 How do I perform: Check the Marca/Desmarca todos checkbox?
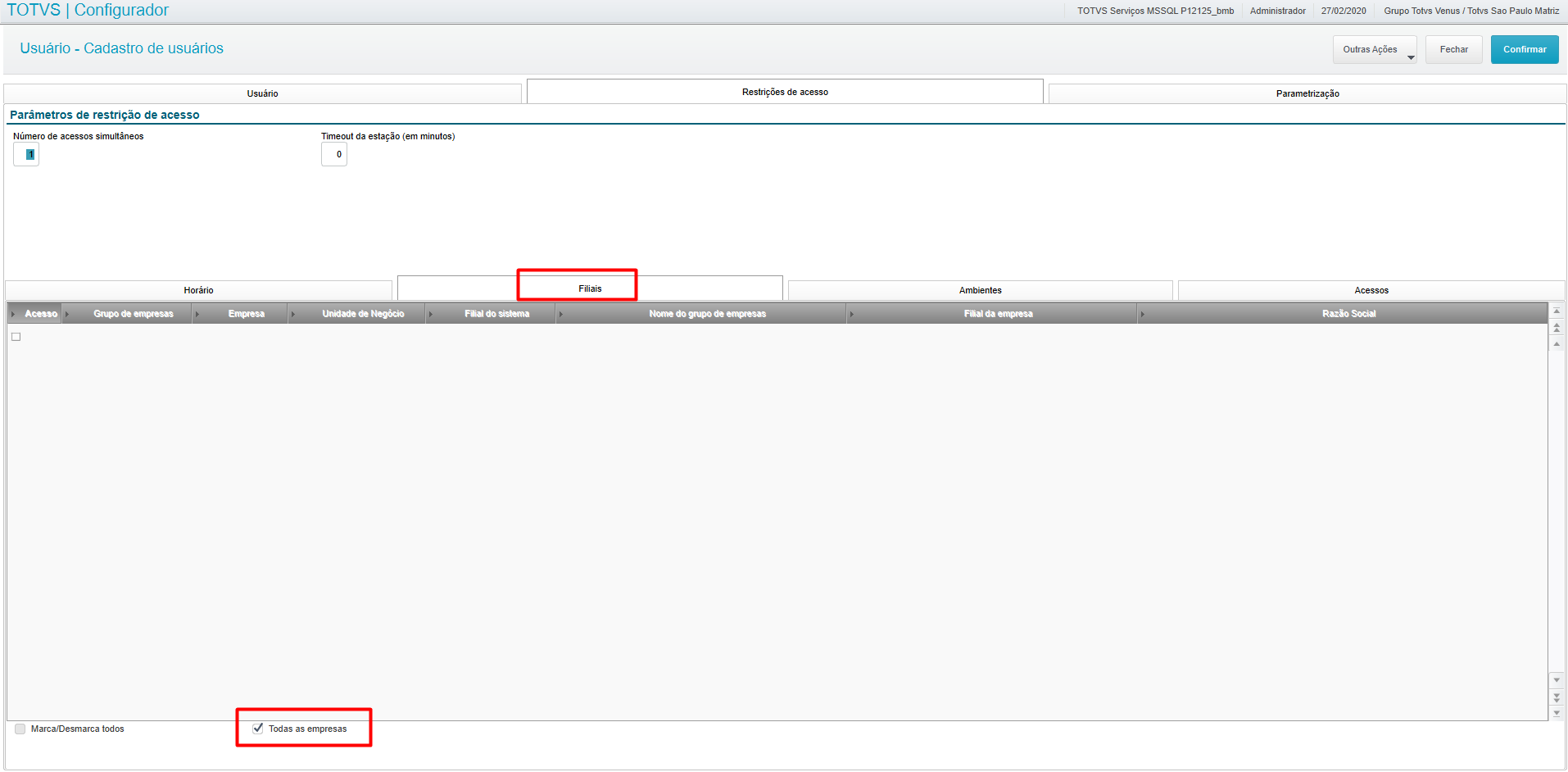click(20, 729)
